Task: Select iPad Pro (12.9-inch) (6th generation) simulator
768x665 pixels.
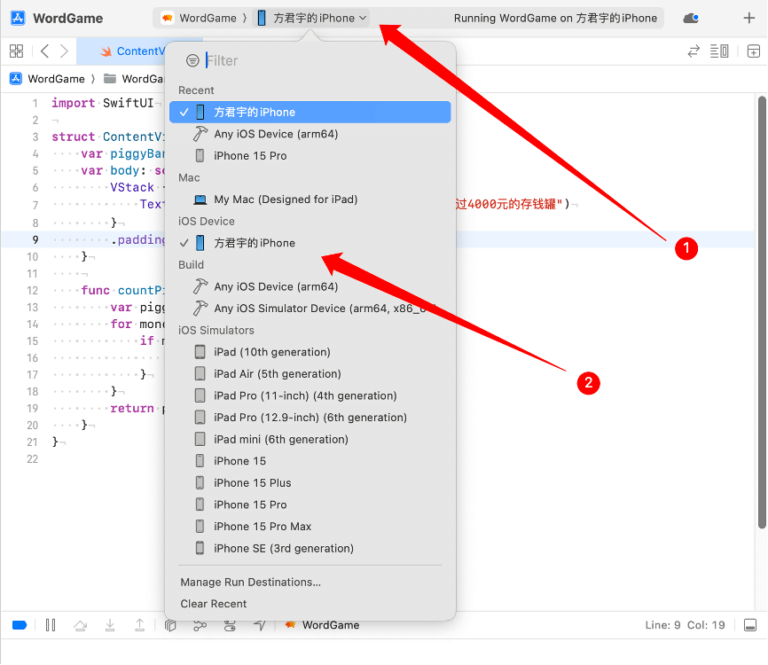Action: point(310,417)
